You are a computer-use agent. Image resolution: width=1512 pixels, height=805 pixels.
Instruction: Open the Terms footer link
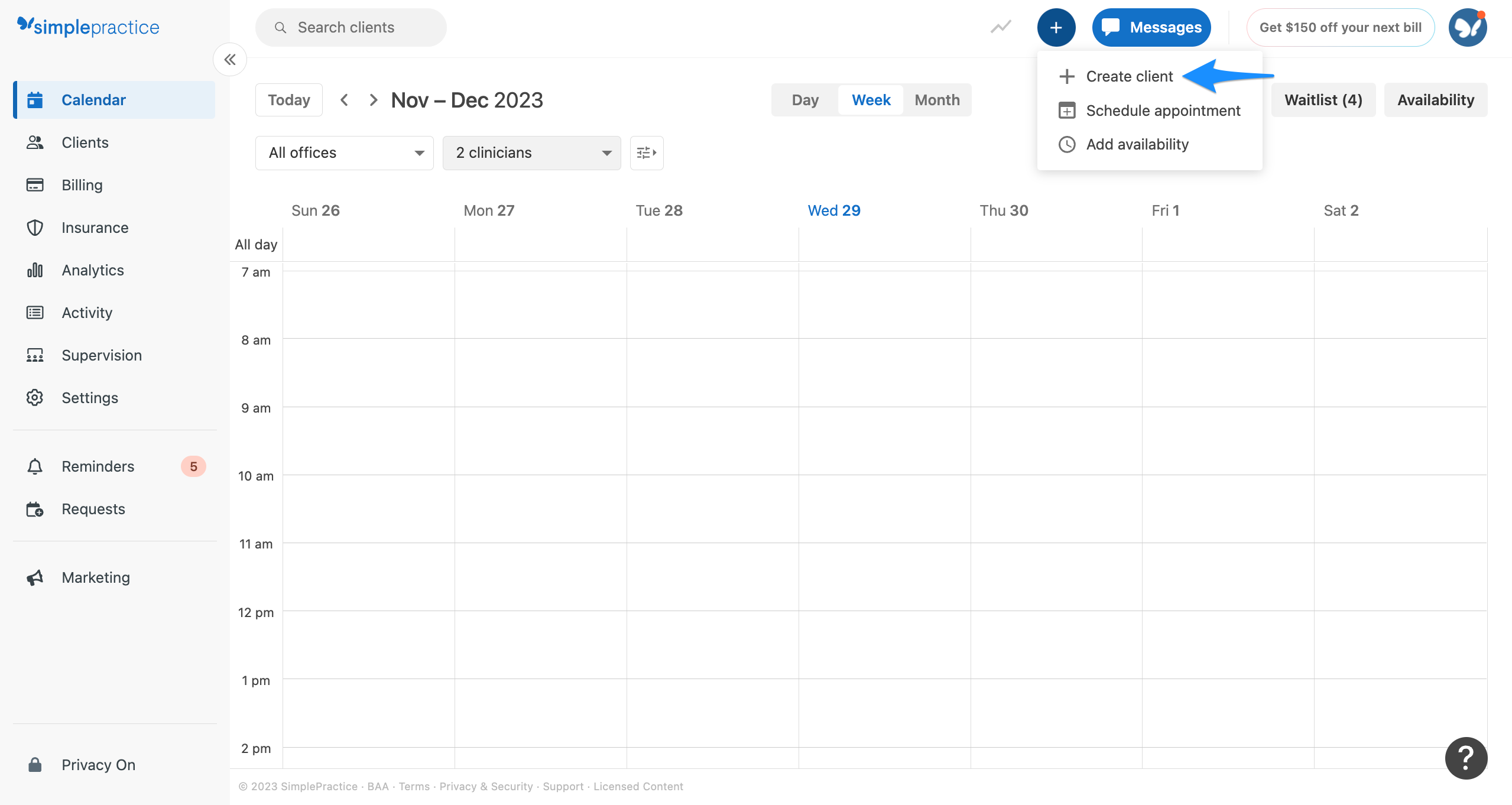click(x=414, y=786)
